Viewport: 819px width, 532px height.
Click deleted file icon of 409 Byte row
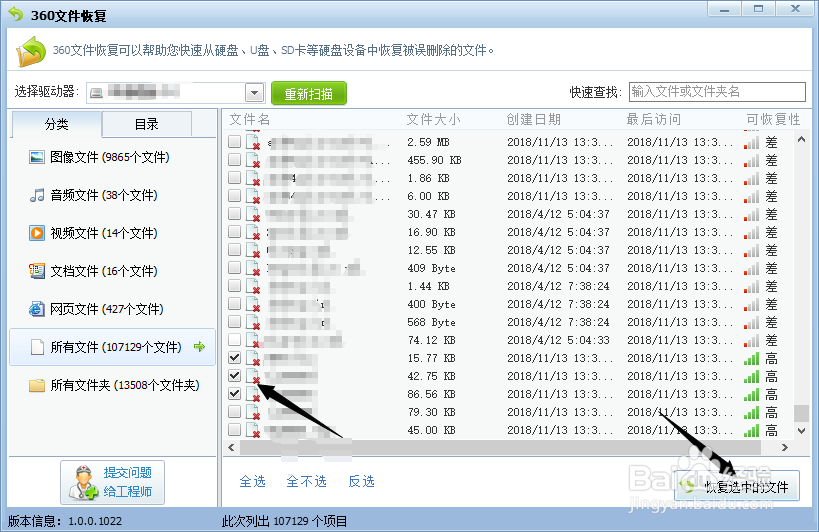tap(253, 268)
